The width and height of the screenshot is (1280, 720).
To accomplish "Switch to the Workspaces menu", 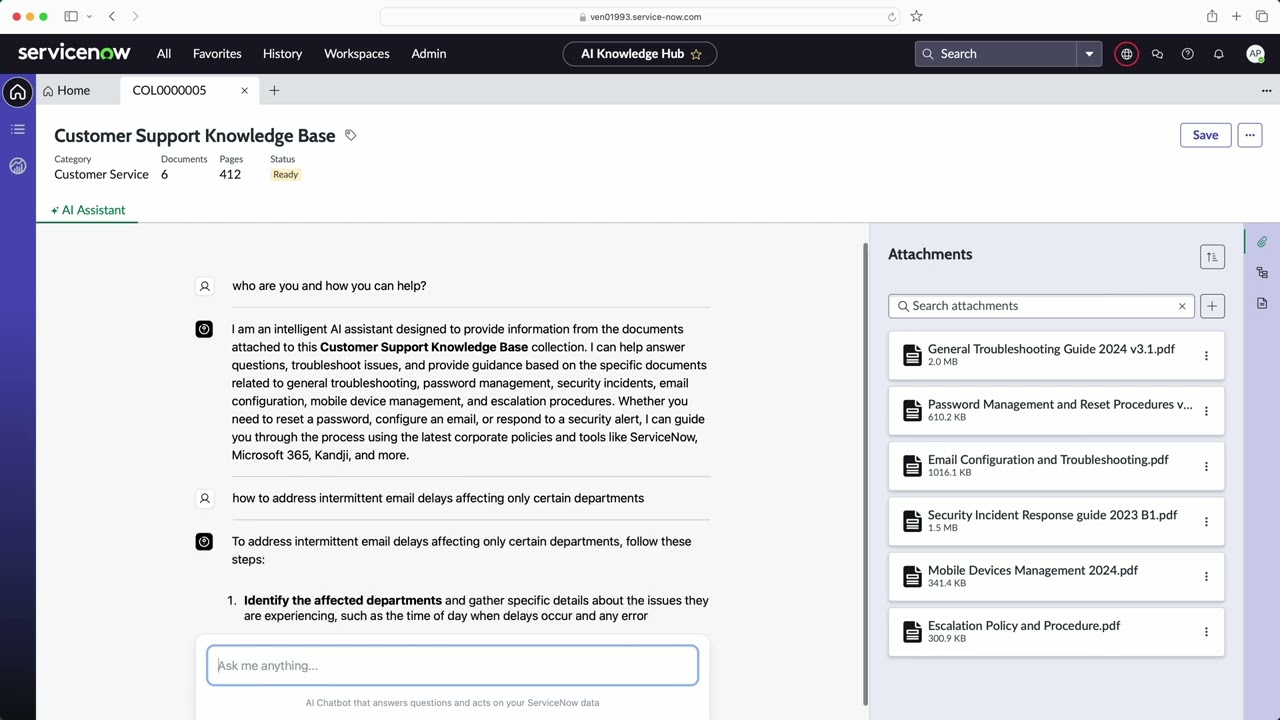I will [x=356, y=54].
